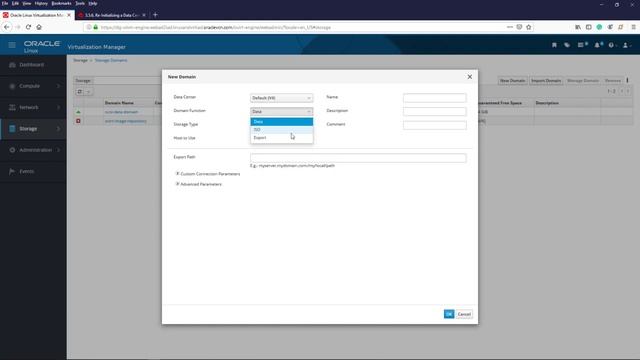Open the History menu
640x360 pixels.
(41, 3)
